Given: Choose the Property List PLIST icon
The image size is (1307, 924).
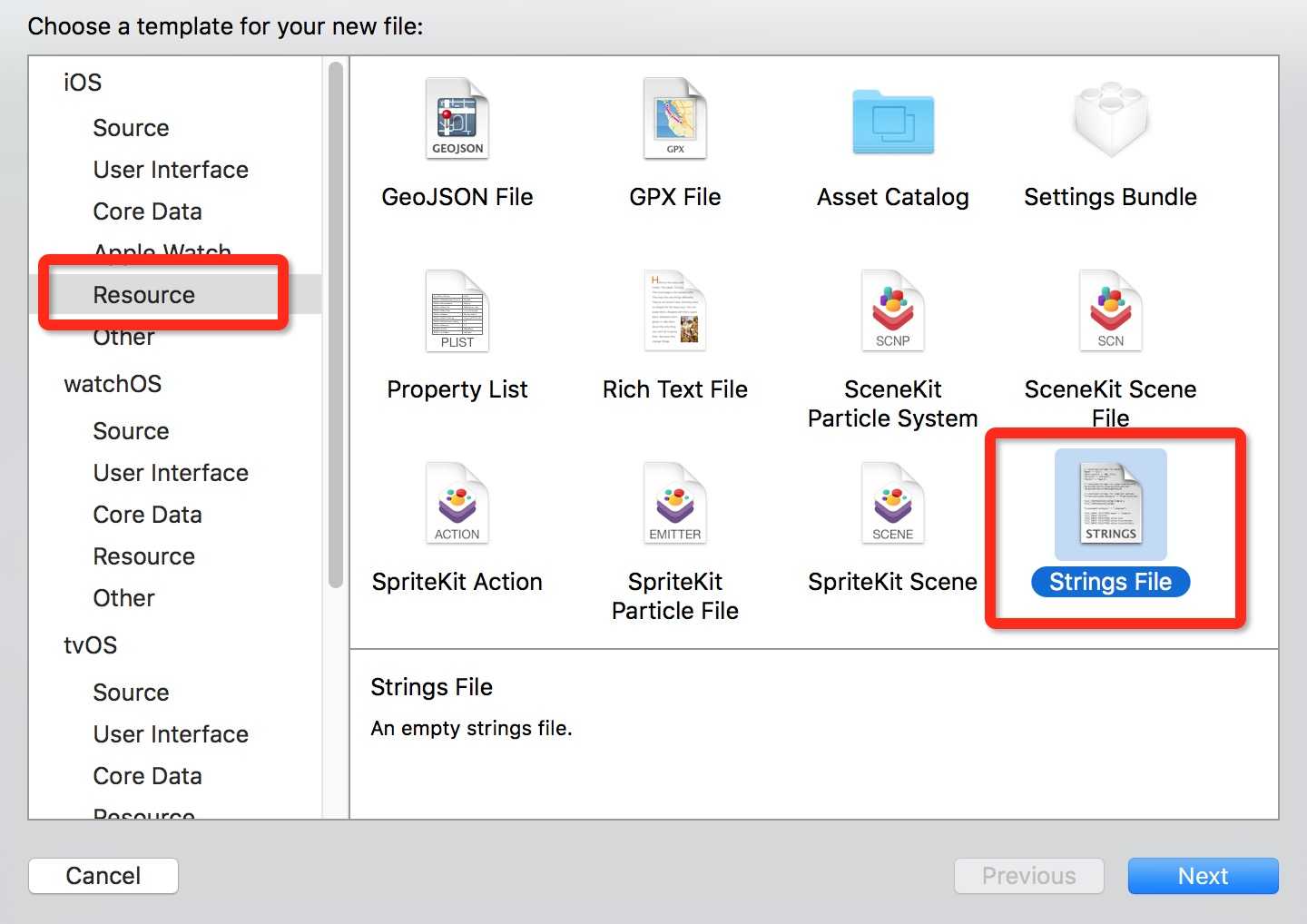Looking at the screenshot, I should point(457,311).
